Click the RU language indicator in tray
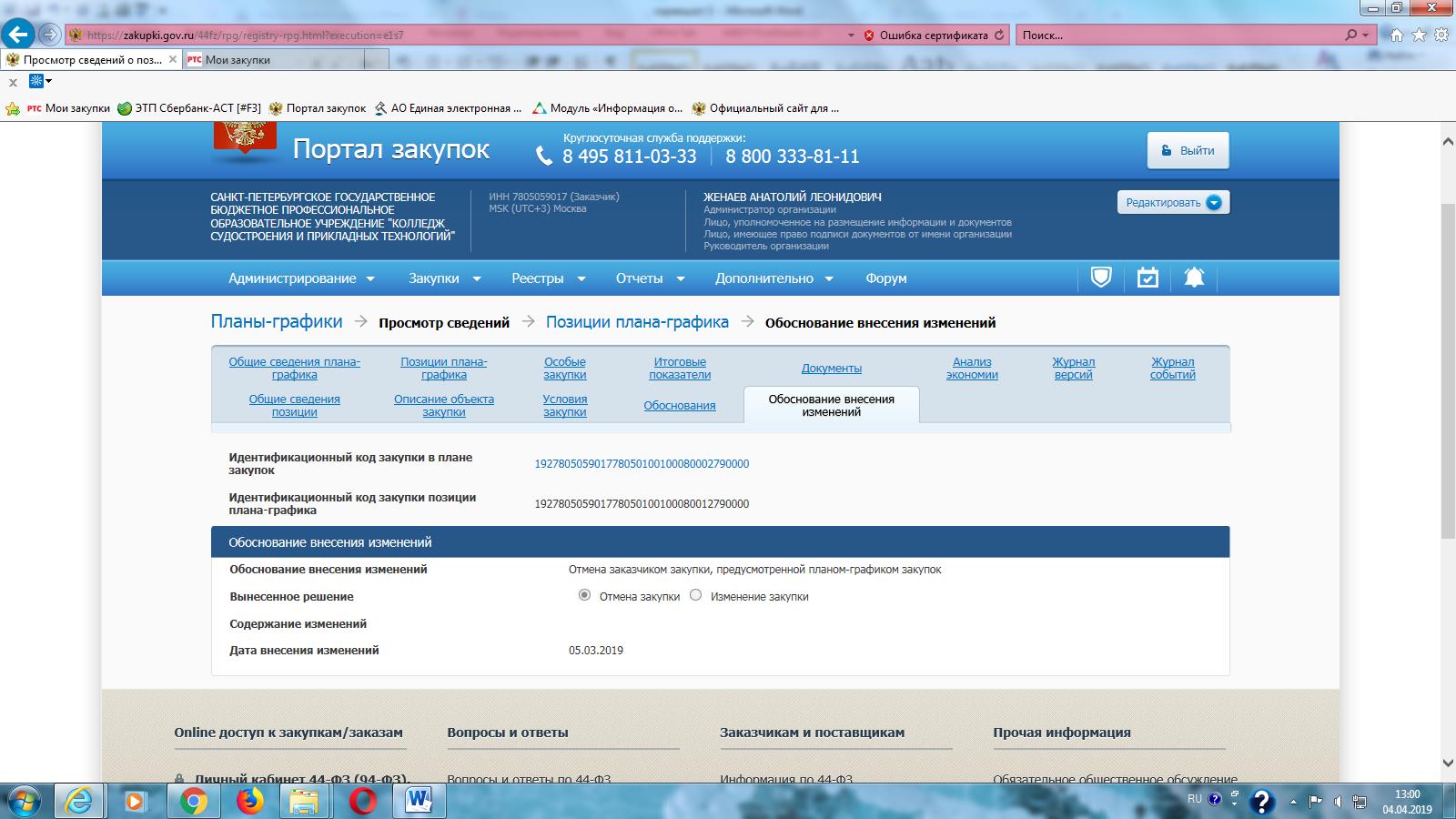Viewport: 1456px width, 819px height. click(x=1195, y=799)
